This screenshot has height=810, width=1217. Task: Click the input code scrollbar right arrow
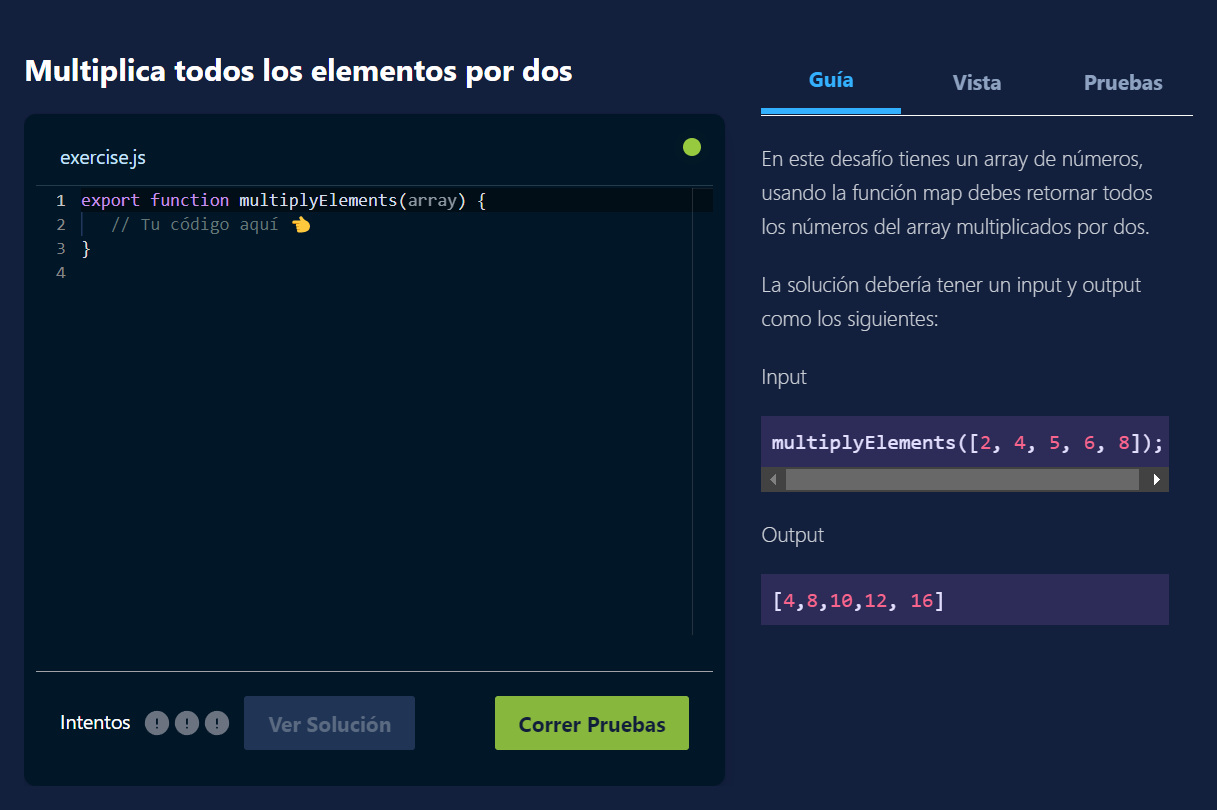tap(1156, 480)
